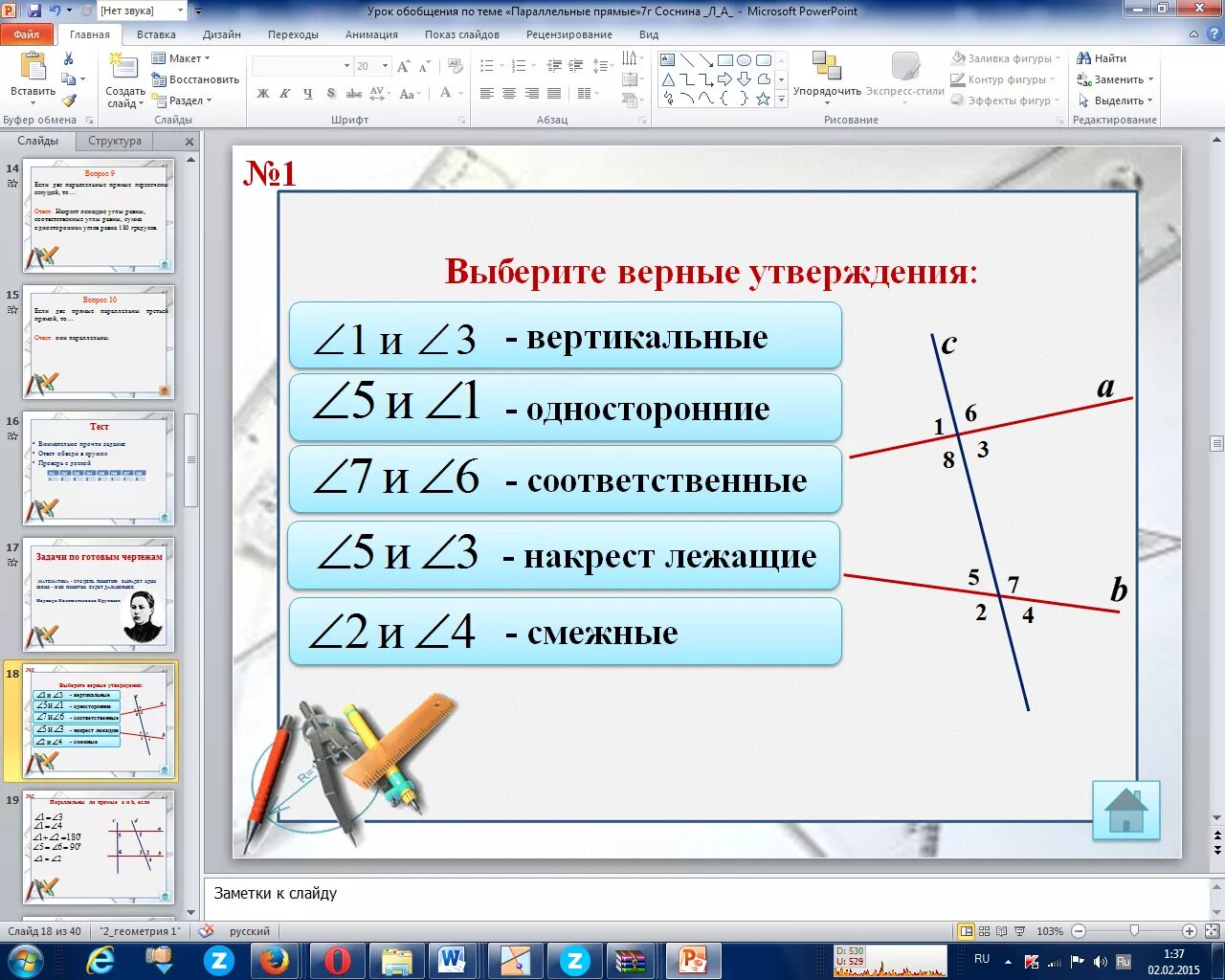Switch to the Анимация tab
1225x980 pixels.
point(371,34)
